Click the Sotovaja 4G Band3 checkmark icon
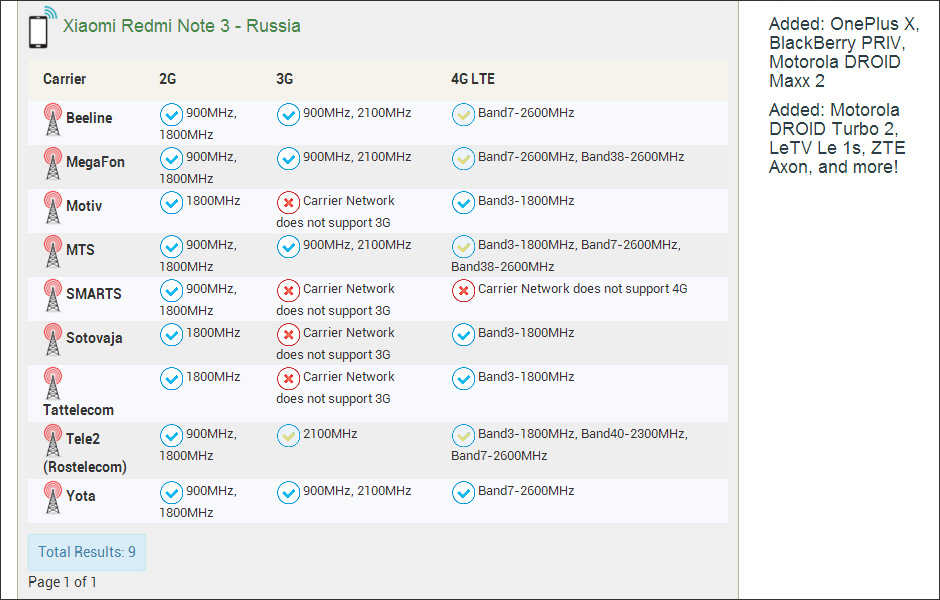The height and width of the screenshot is (600, 940). pos(463,334)
